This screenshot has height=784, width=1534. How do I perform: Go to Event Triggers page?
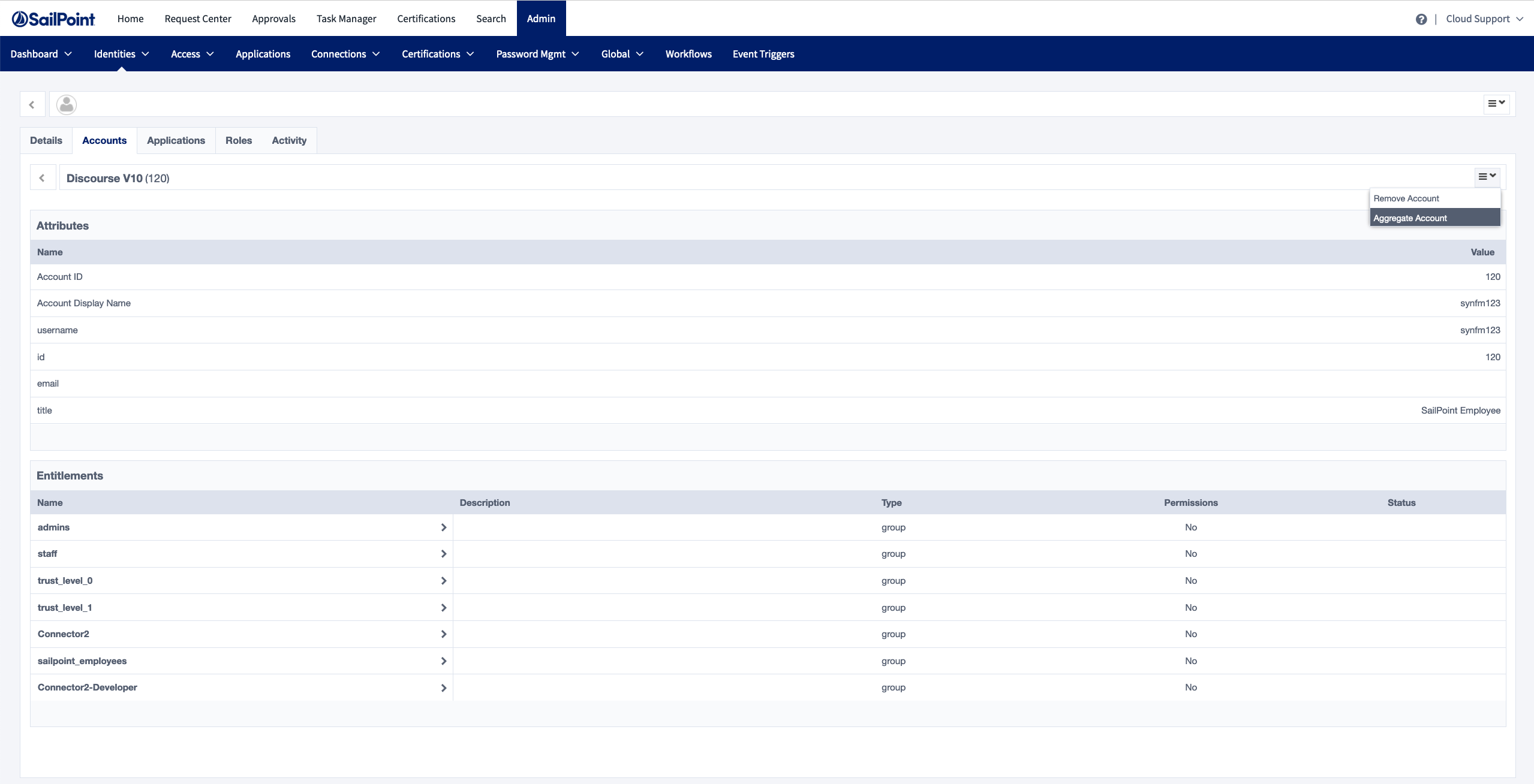point(763,54)
